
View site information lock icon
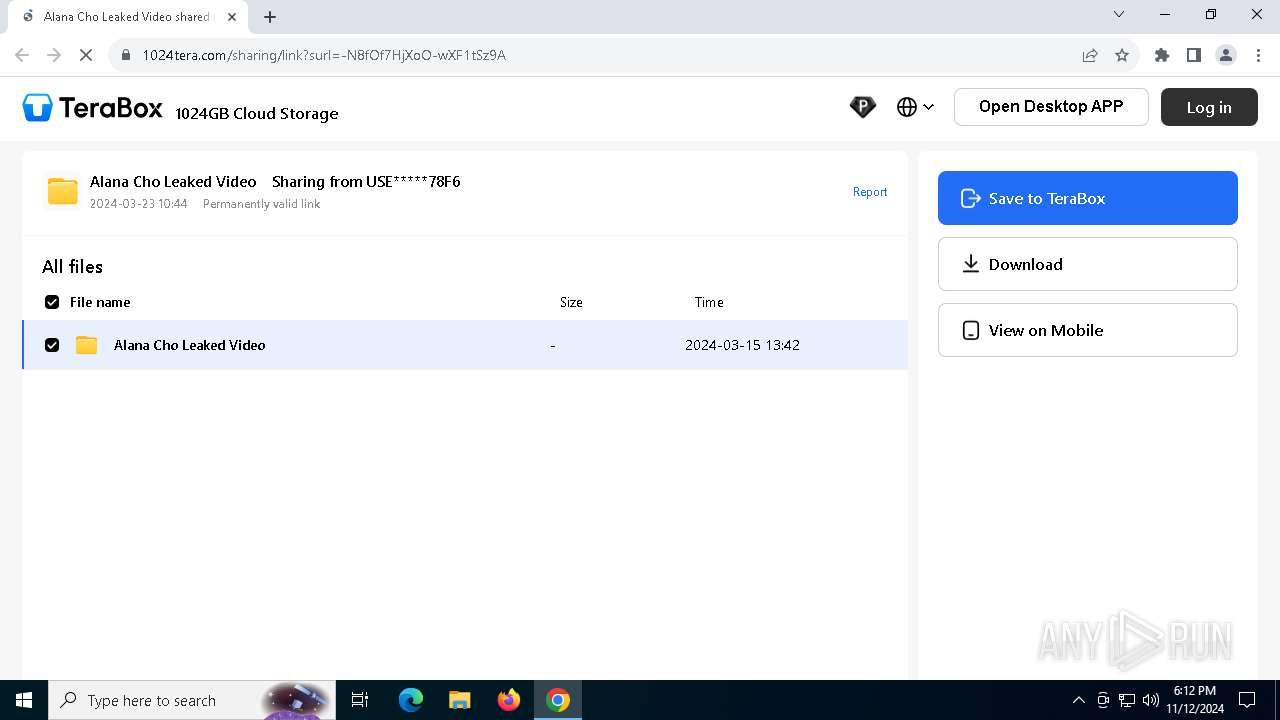click(x=126, y=55)
